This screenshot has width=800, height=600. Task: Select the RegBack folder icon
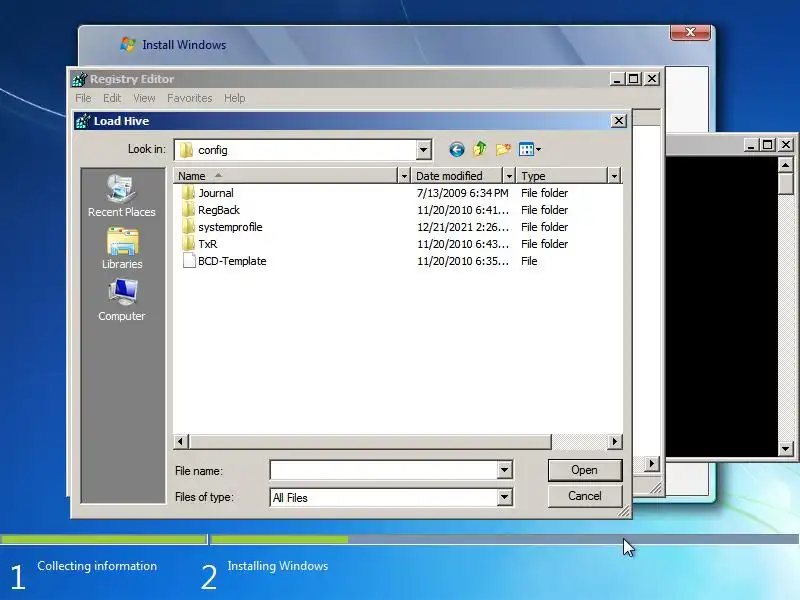(x=188, y=210)
